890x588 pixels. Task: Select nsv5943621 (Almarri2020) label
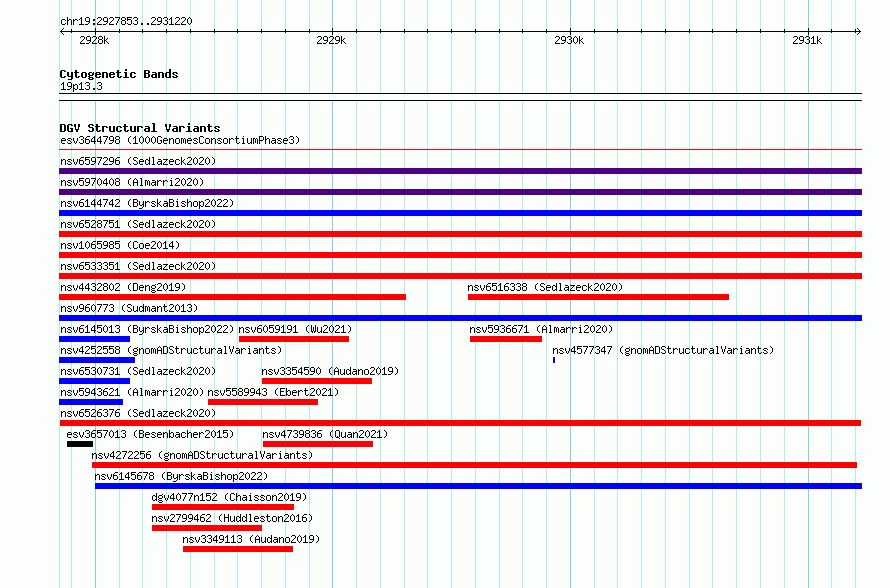tap(132, 392)
